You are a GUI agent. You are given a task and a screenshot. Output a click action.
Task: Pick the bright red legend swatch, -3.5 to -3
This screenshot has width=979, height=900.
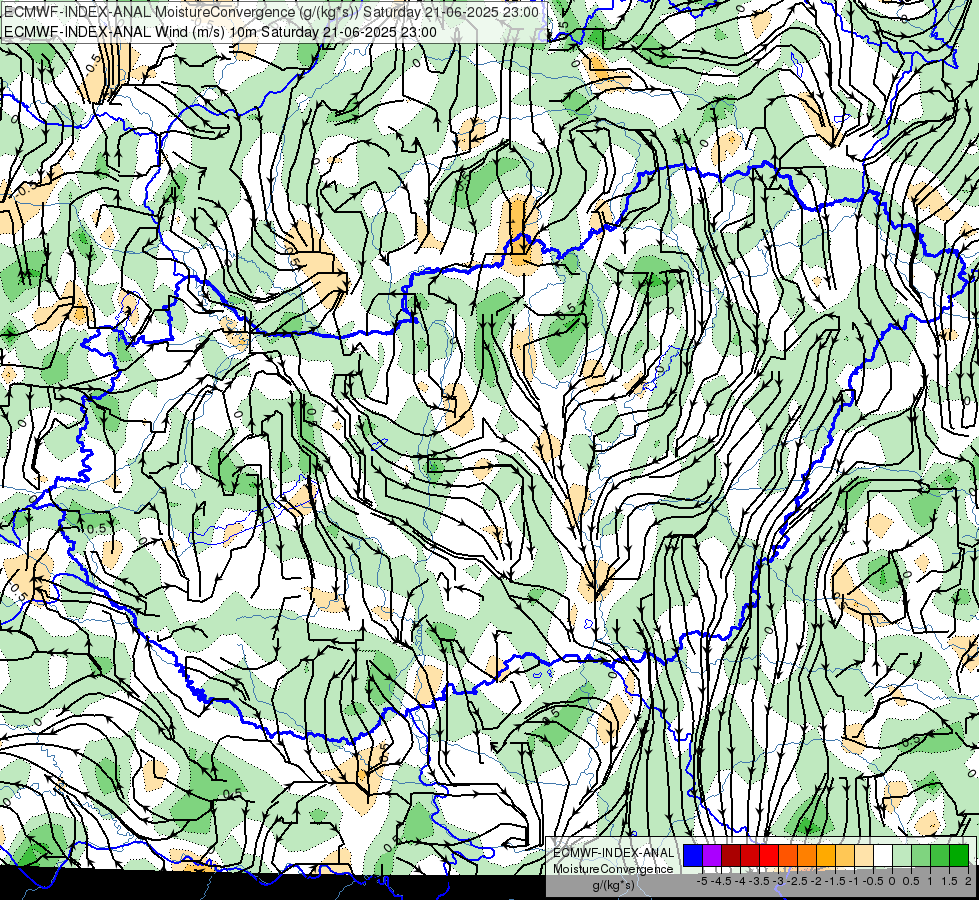pyautogui.click(x=769, y=856)
